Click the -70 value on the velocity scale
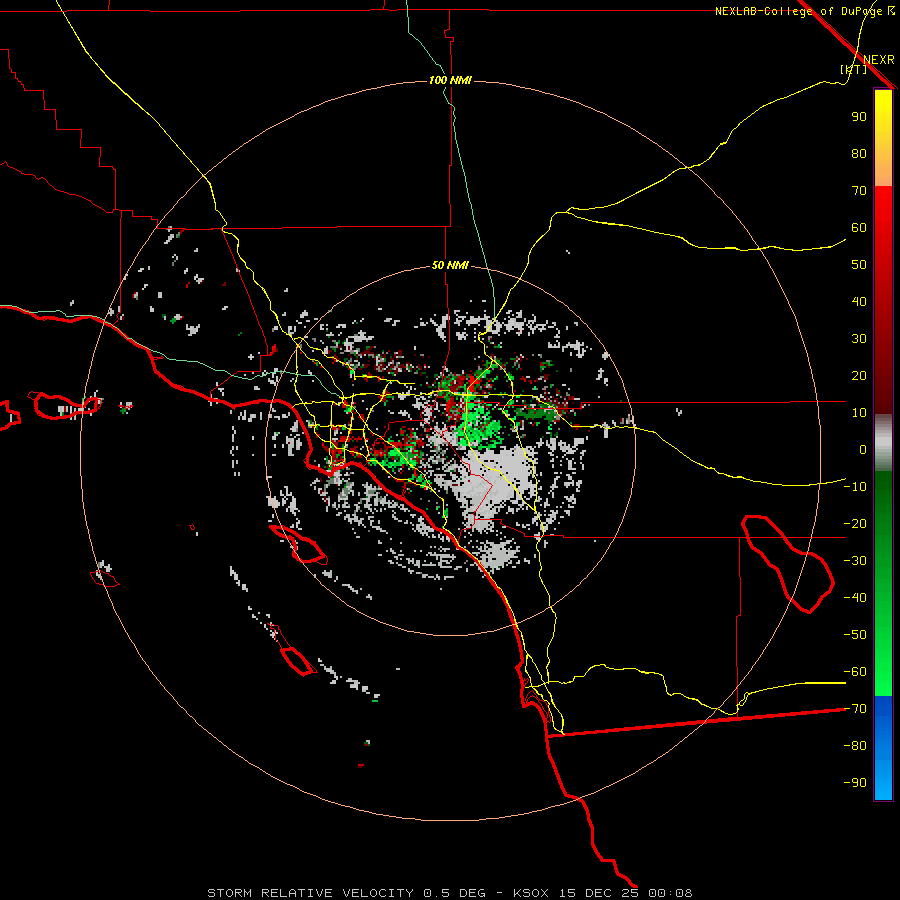 click(x=855, y=709)
